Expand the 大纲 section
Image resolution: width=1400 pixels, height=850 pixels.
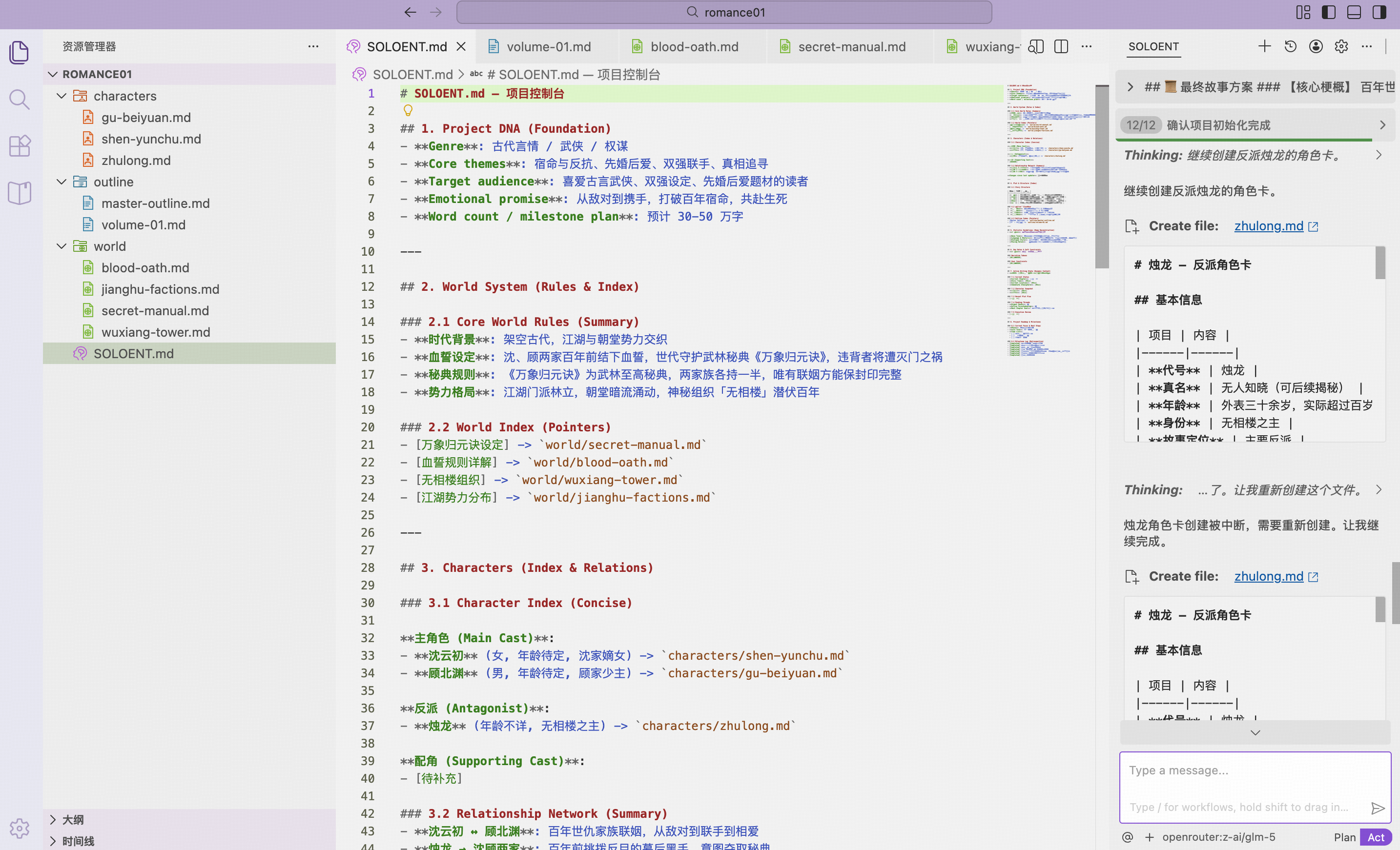[x=189, y=819]
